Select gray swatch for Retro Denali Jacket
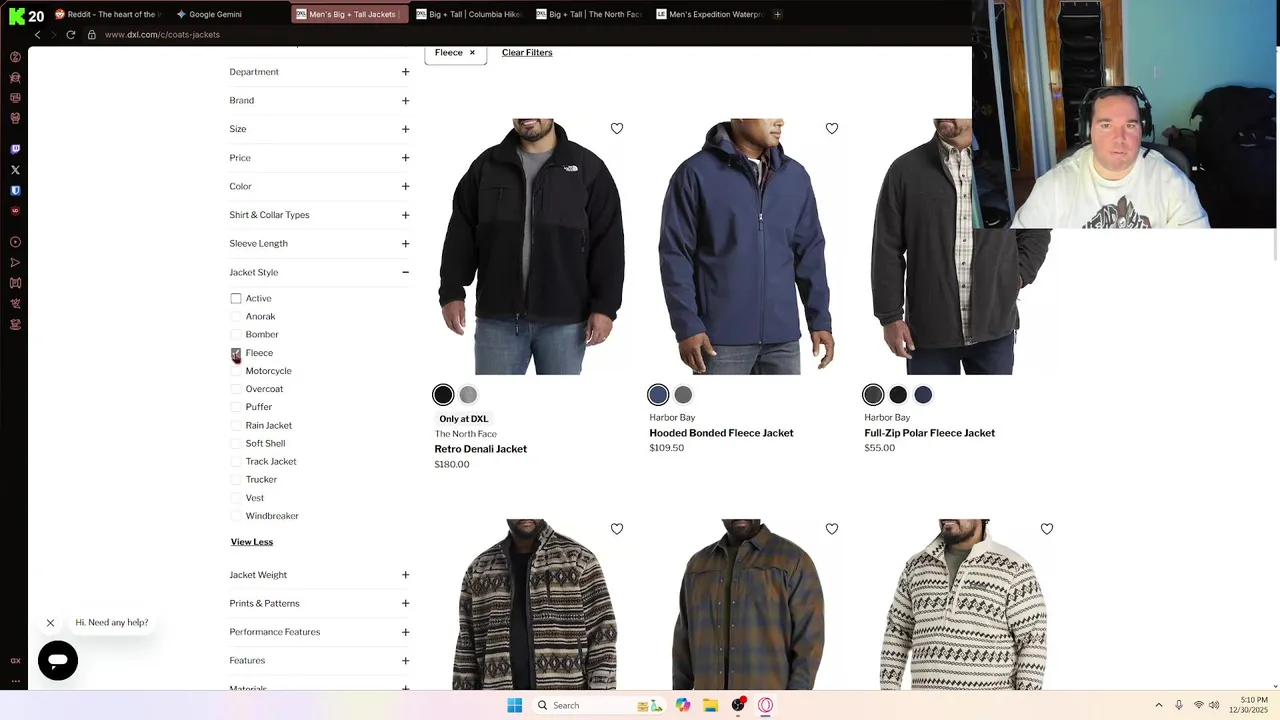Screen dimensions: 1280x720 coord(468,394)
